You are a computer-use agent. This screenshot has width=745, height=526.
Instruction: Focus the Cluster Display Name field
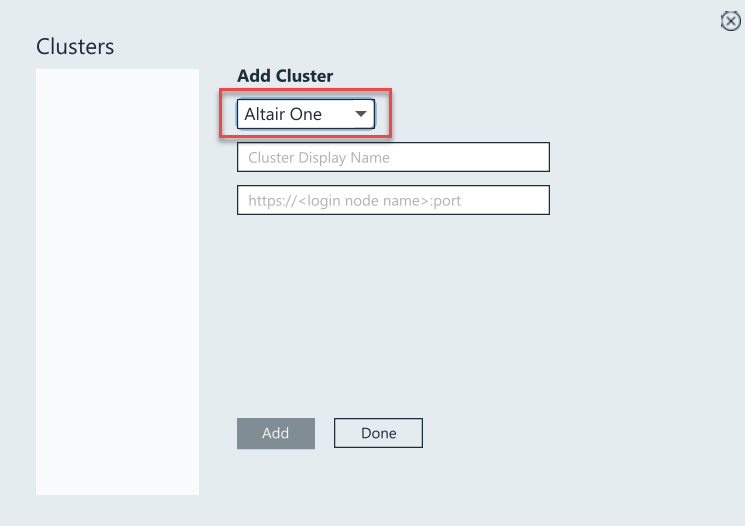click(393, 157)
